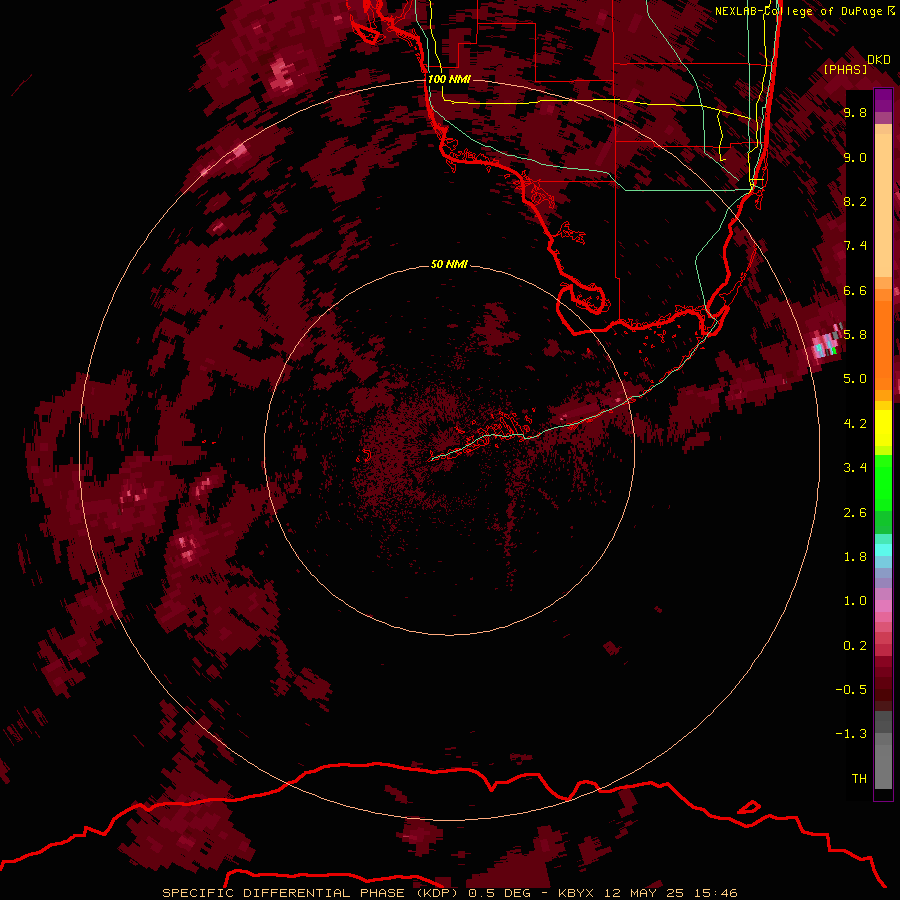Viewport: 900px width, 900px height.
Task: Click the cyan-green high KDP storm cell
Action: [827, 347]
